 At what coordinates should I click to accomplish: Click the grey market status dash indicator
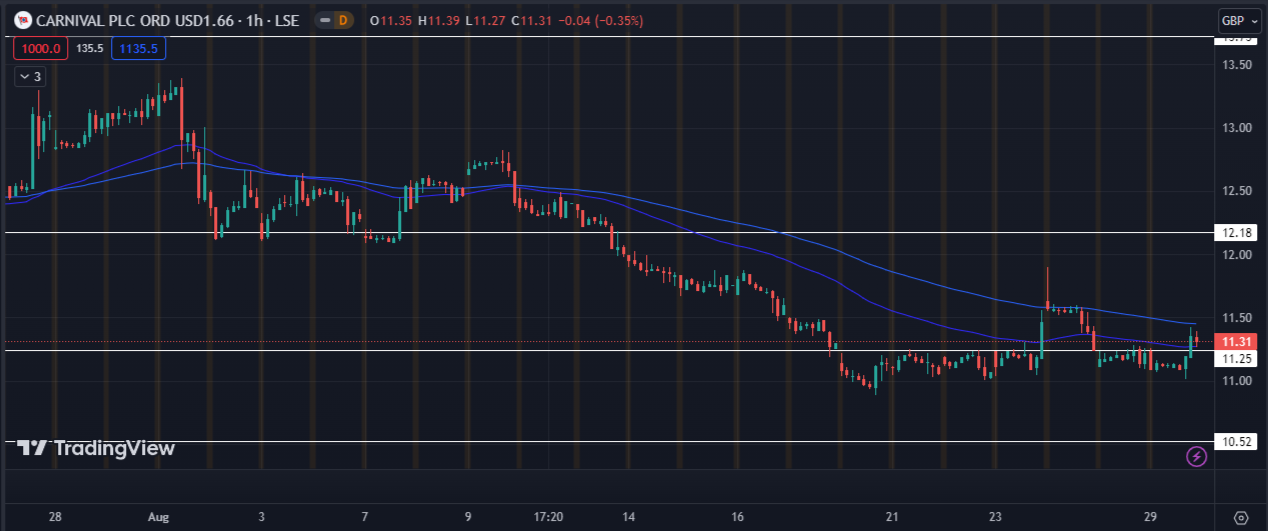coord(323,20)
